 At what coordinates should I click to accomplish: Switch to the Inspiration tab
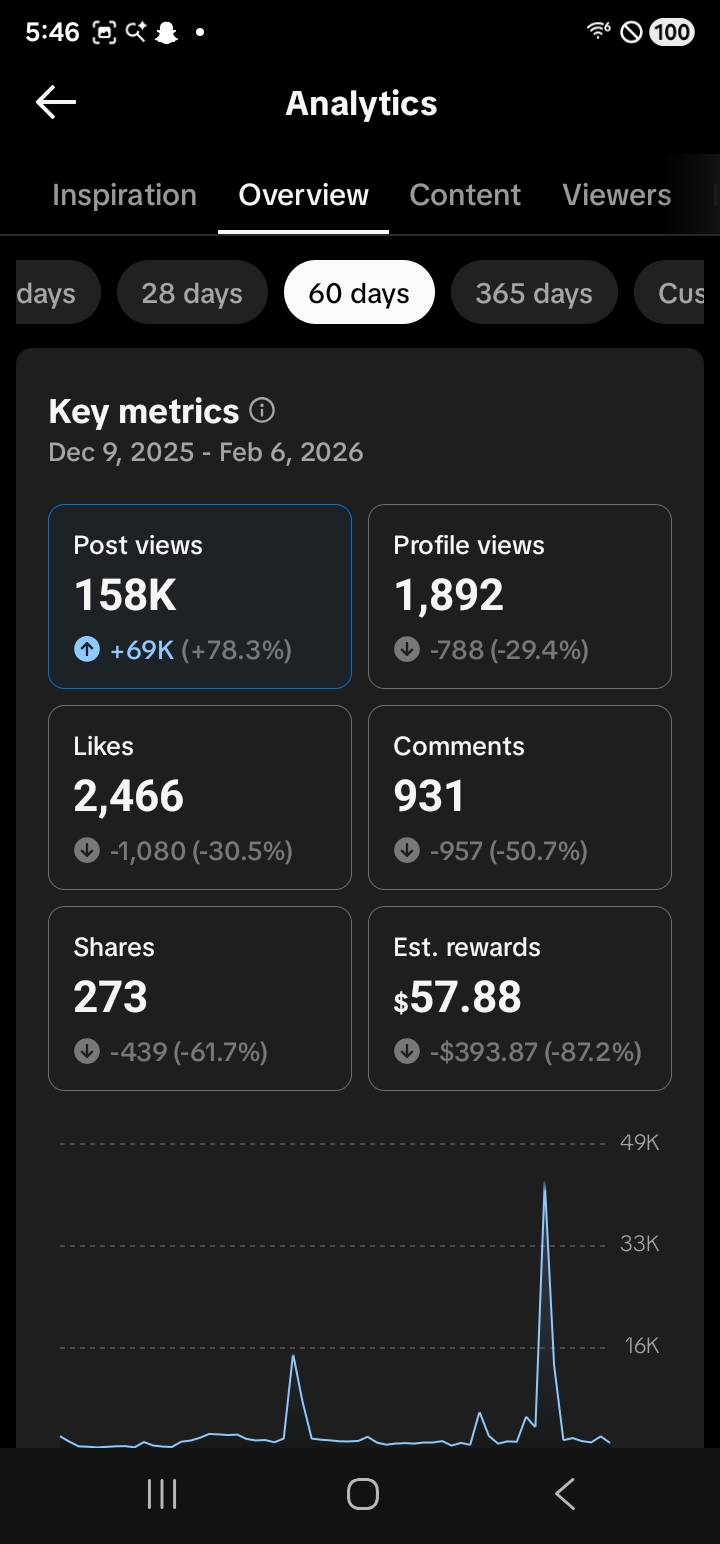[124, 195]
